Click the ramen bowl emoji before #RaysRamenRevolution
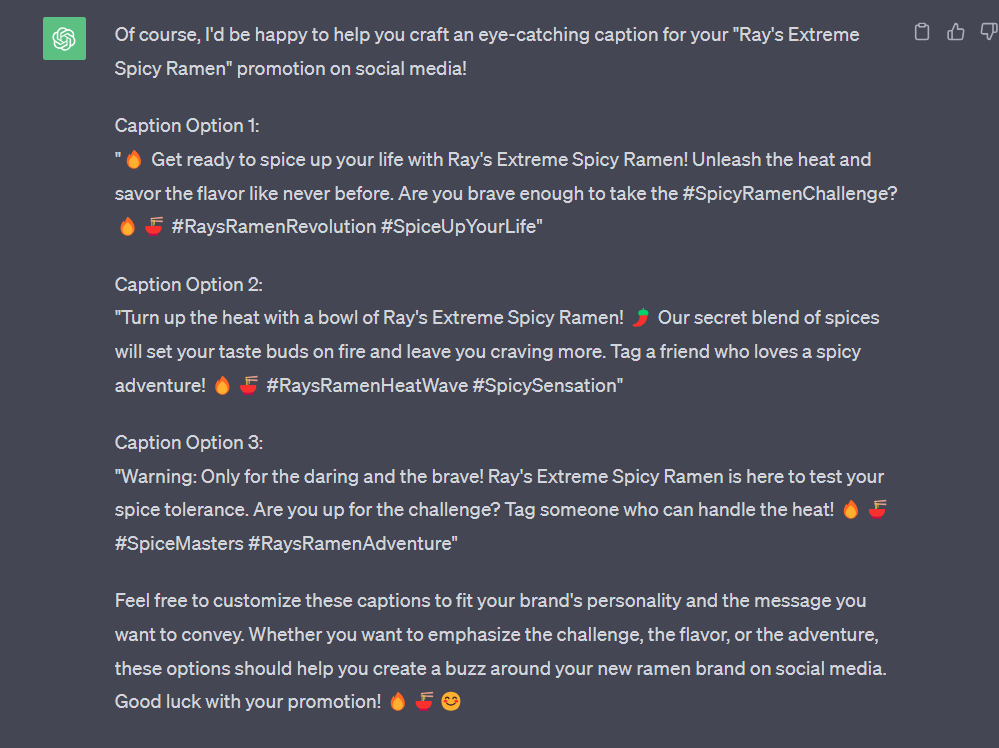 pyautogui.click(x=154, y=226)
